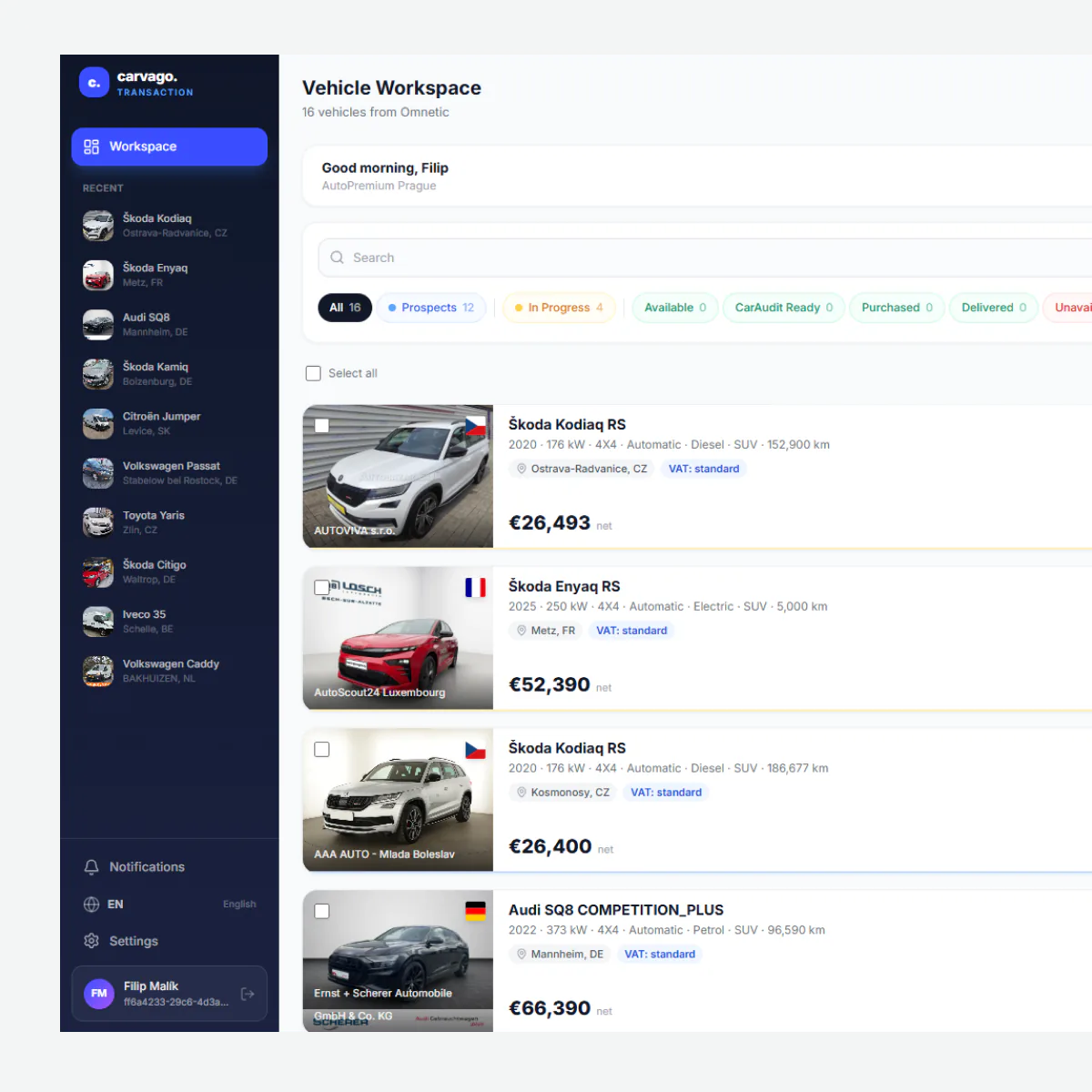The image size is (1092, 1092).
Task: Open recent Audi SQ8 in sidebar
Action: (169, 324)
